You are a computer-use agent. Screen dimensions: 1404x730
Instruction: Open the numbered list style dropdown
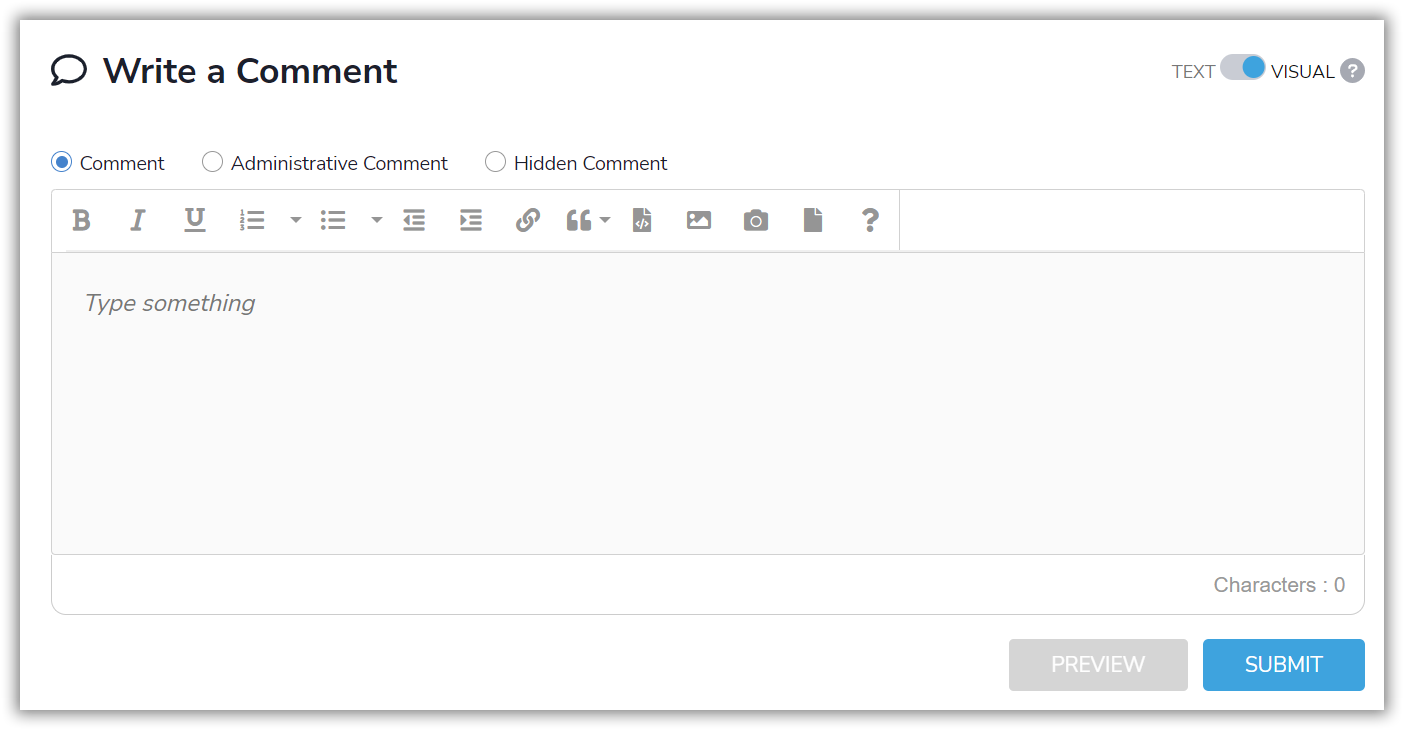pos(295,220)
